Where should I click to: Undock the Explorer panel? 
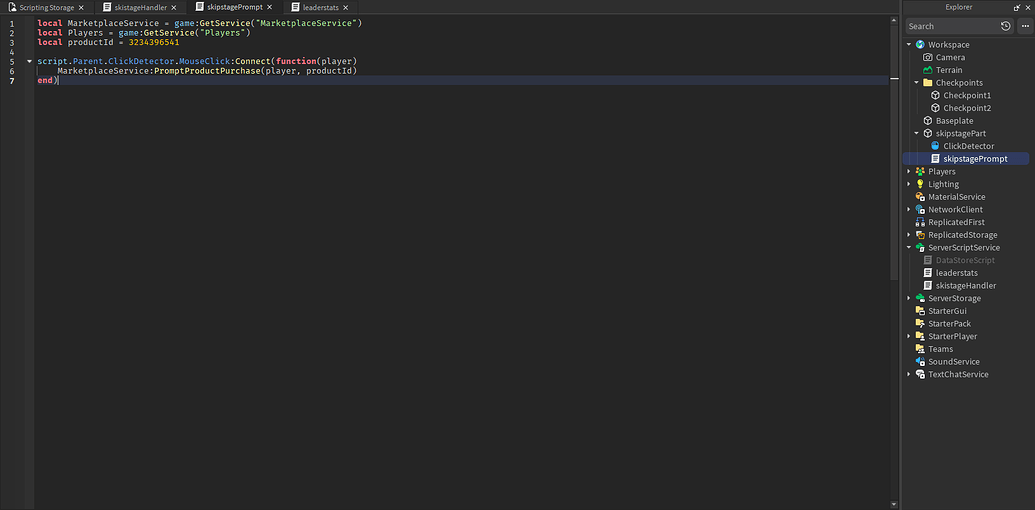(x=1017, y=7)
